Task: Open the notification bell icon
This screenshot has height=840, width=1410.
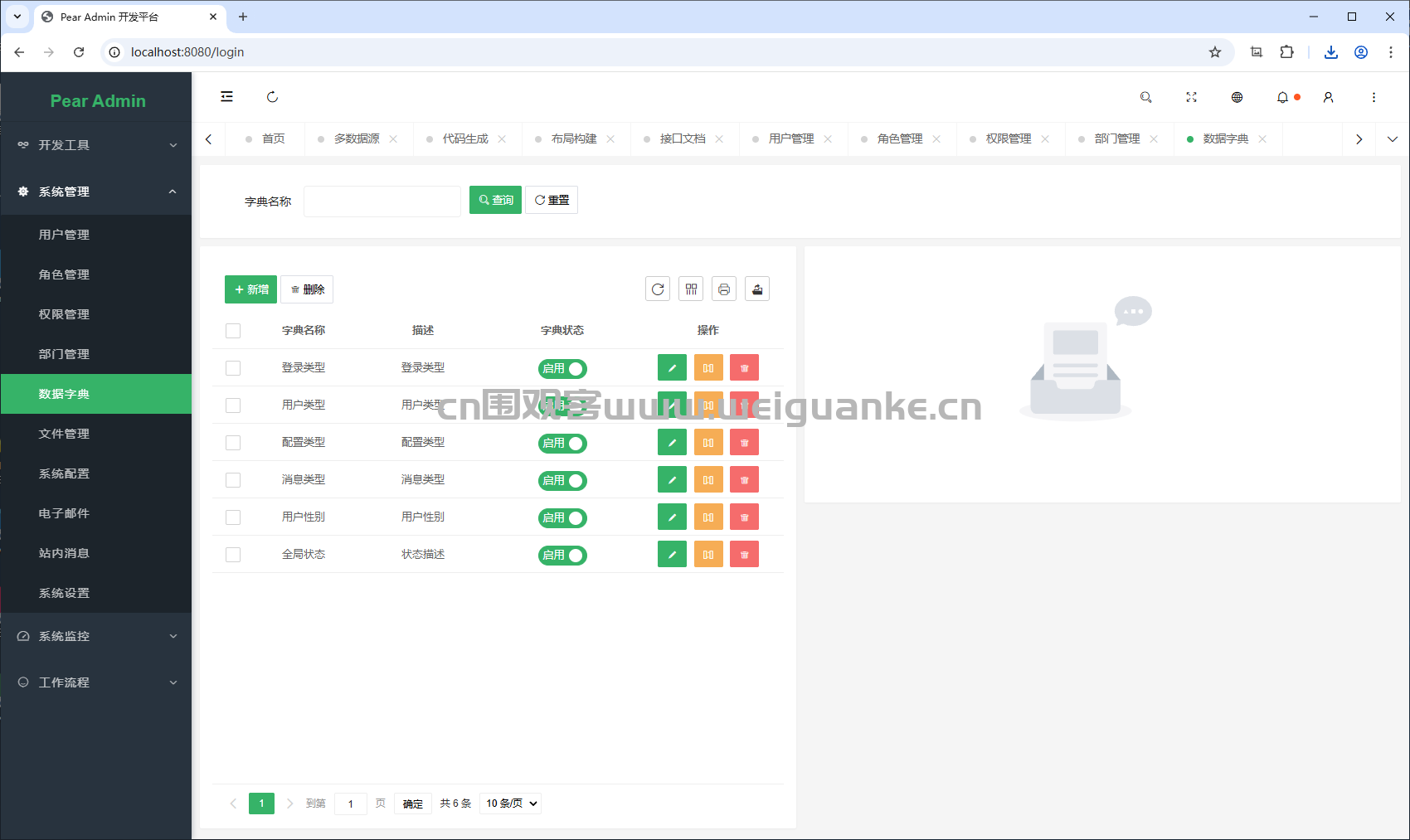Action: pos(1282,97)
